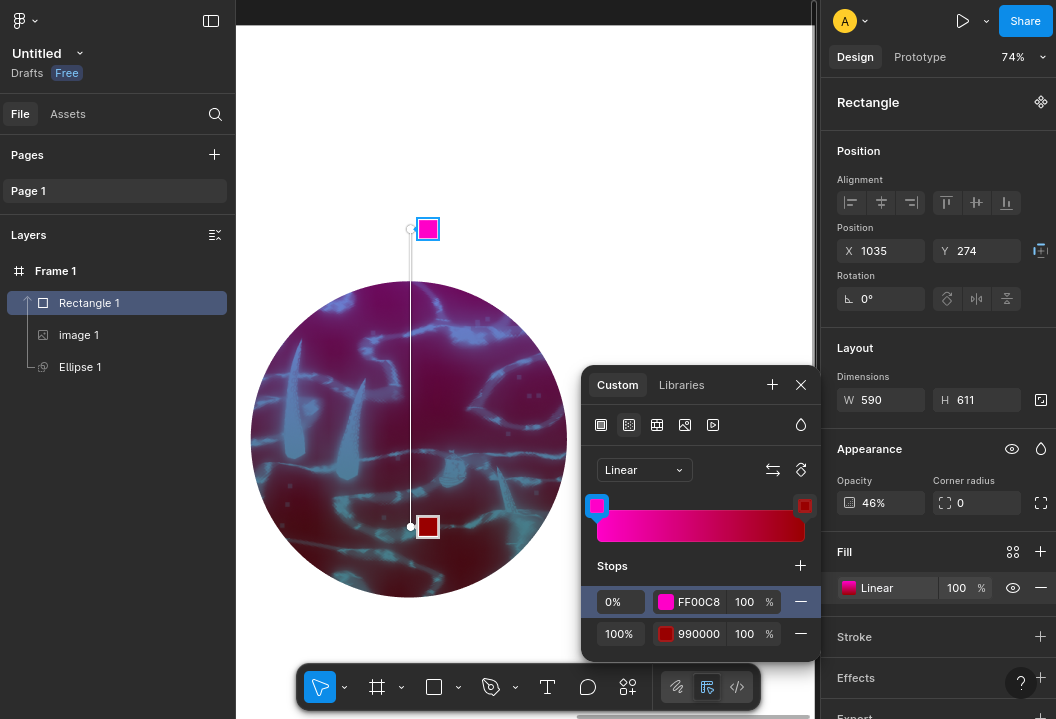Switch to Dev Mode toggle
Screen dimensions: 1056x719
tap(737, 687)
